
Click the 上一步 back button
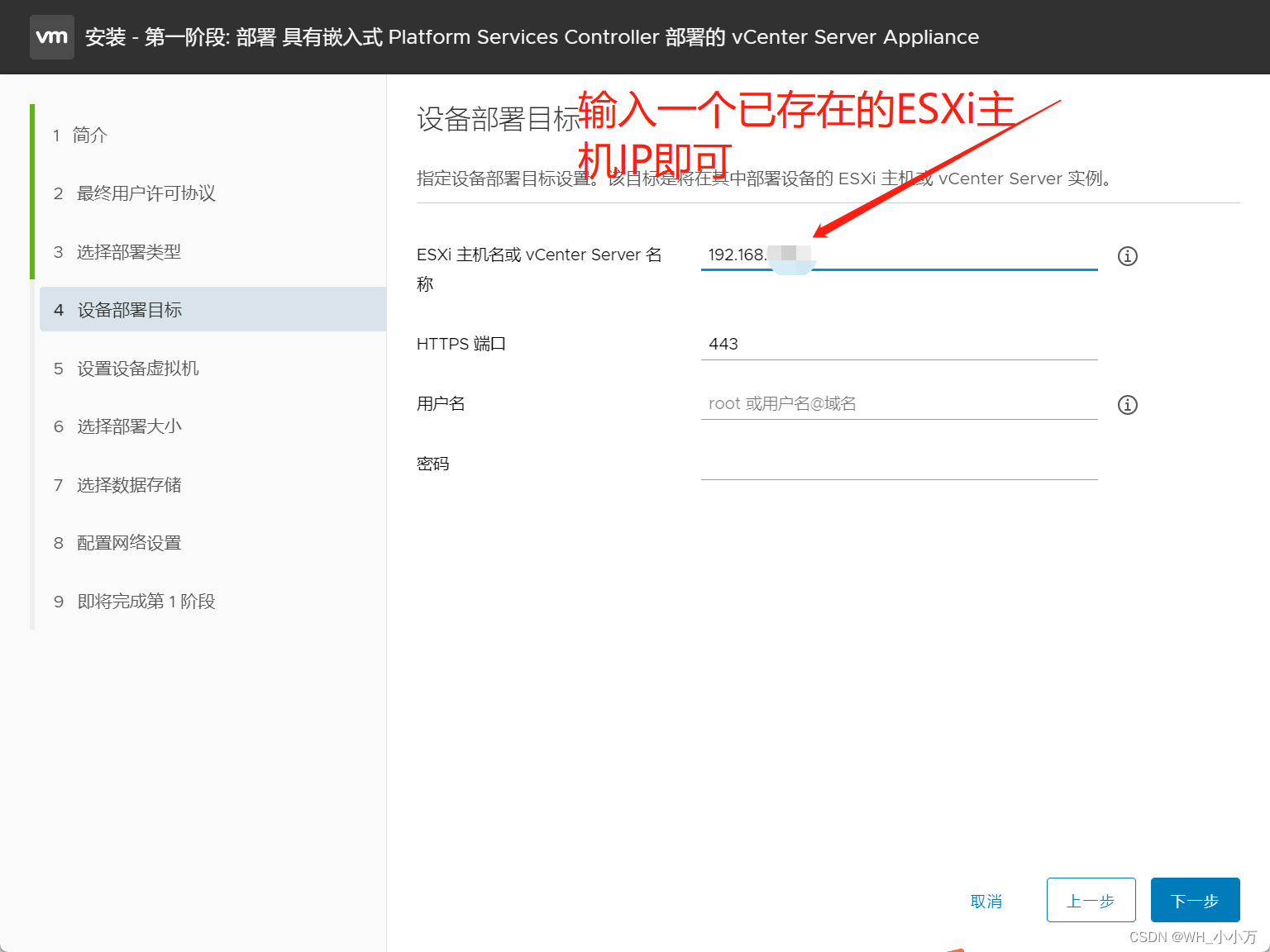pos(1091,900)
